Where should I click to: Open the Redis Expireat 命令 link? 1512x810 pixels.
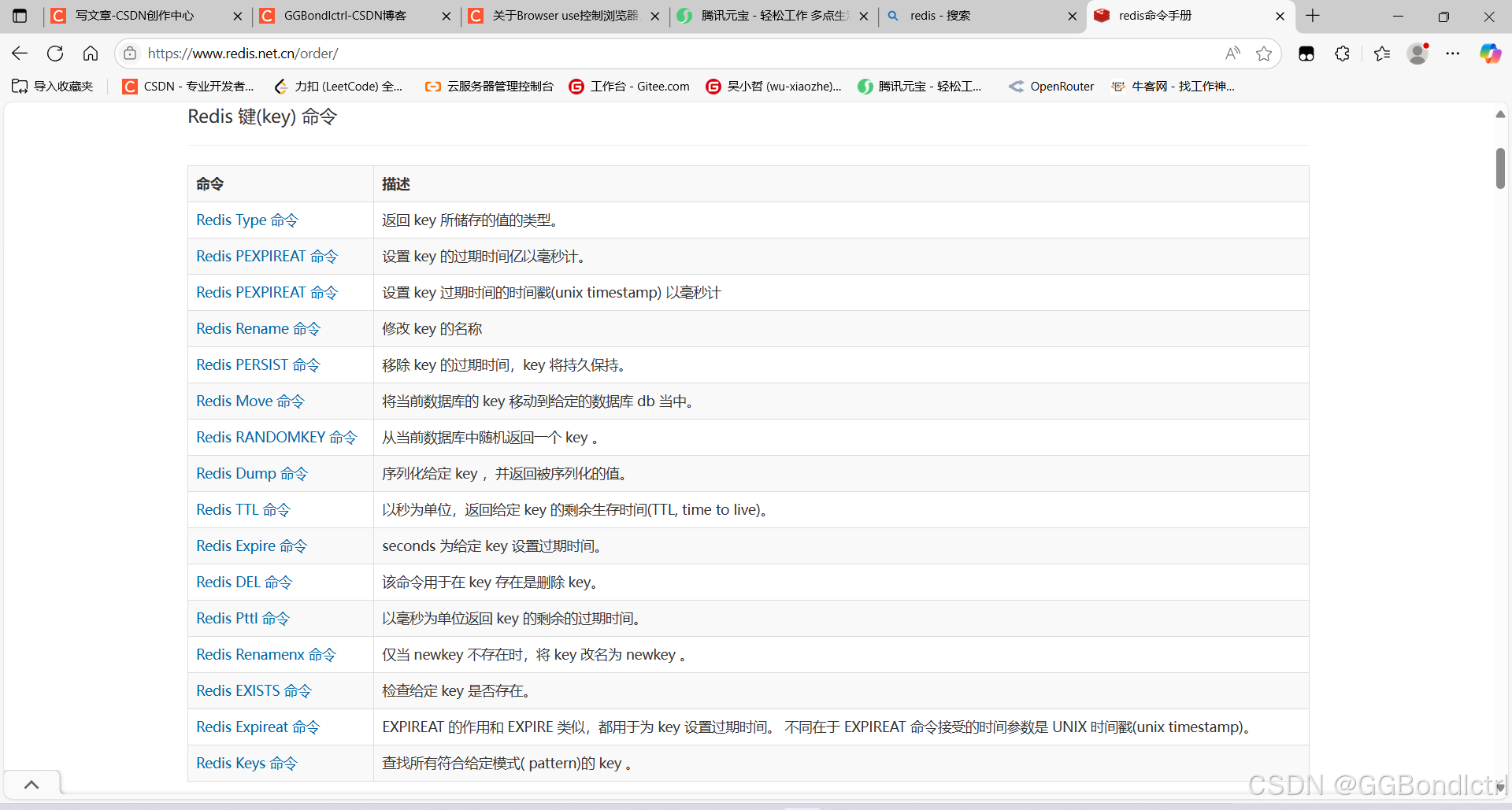[258, 727]
